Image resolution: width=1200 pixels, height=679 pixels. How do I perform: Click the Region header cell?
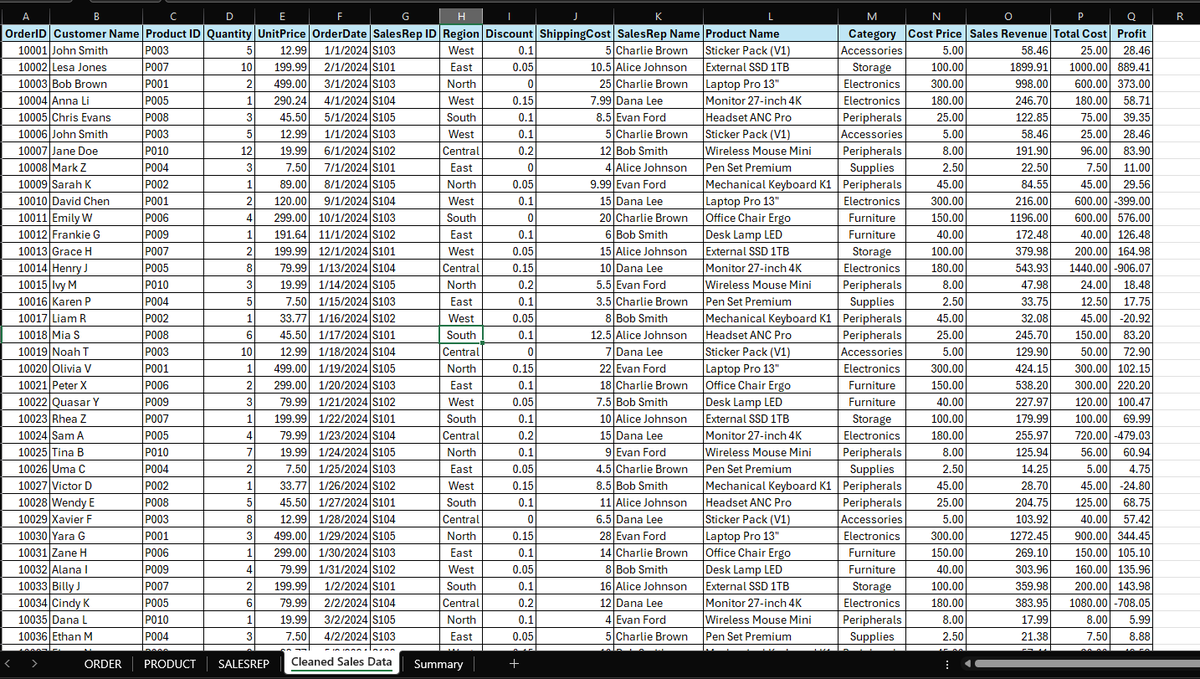pos(461,33)
